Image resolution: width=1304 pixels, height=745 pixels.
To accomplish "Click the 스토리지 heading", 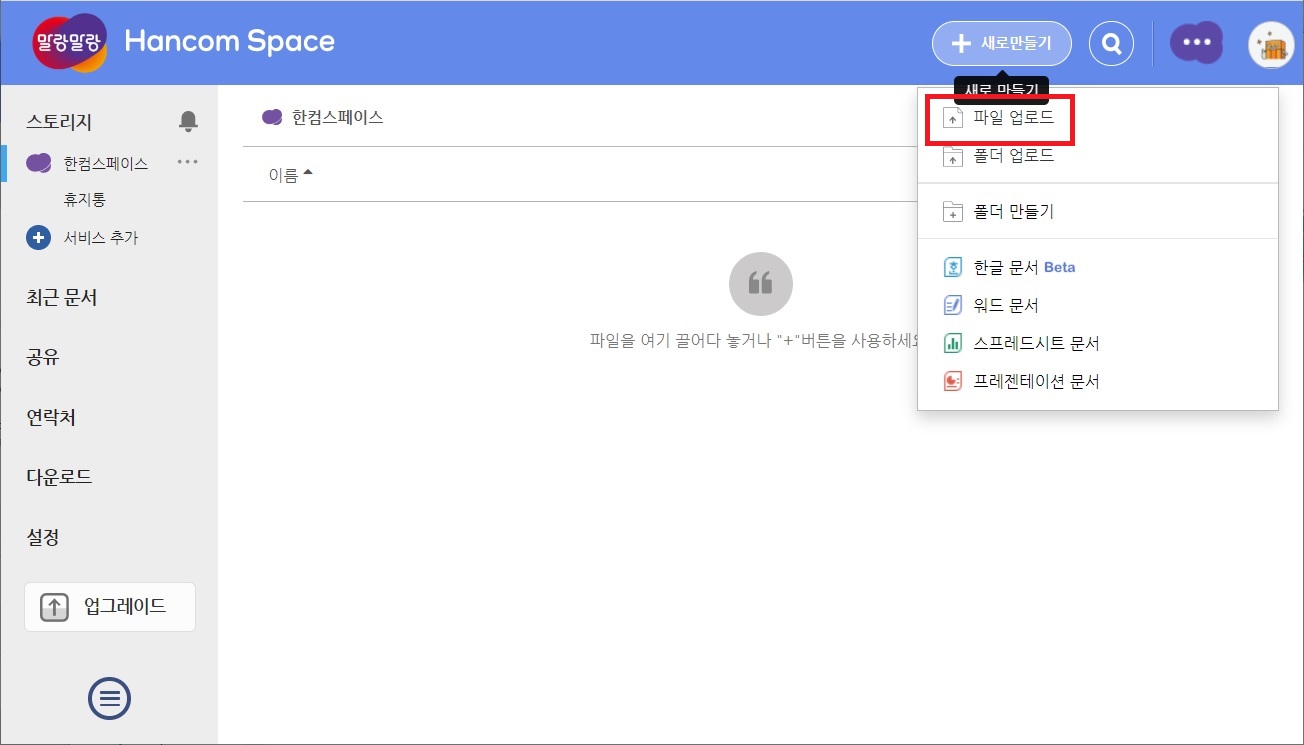I will tap(59, 122).
